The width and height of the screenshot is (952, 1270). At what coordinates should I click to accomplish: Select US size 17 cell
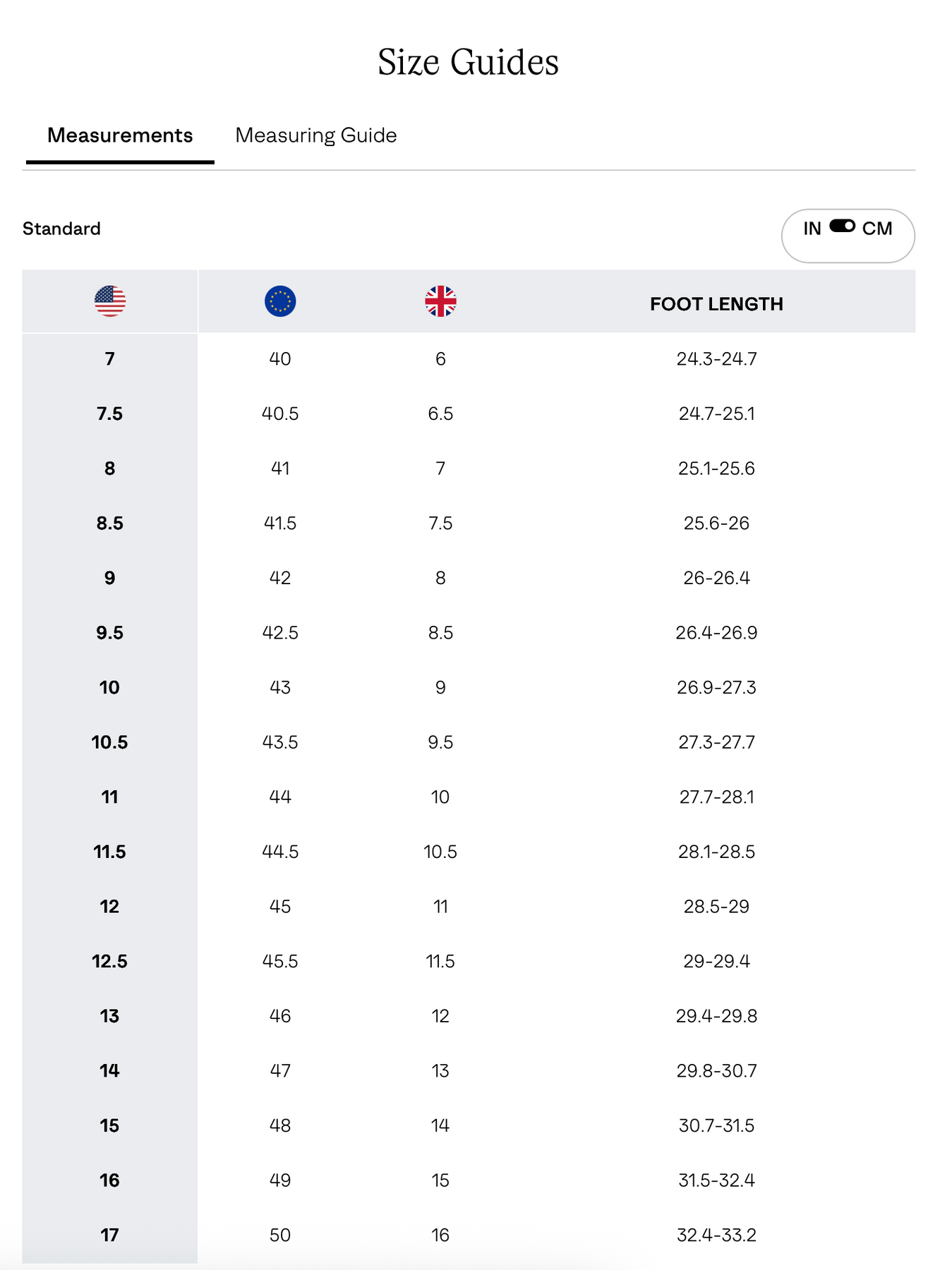click(110, 1235)
